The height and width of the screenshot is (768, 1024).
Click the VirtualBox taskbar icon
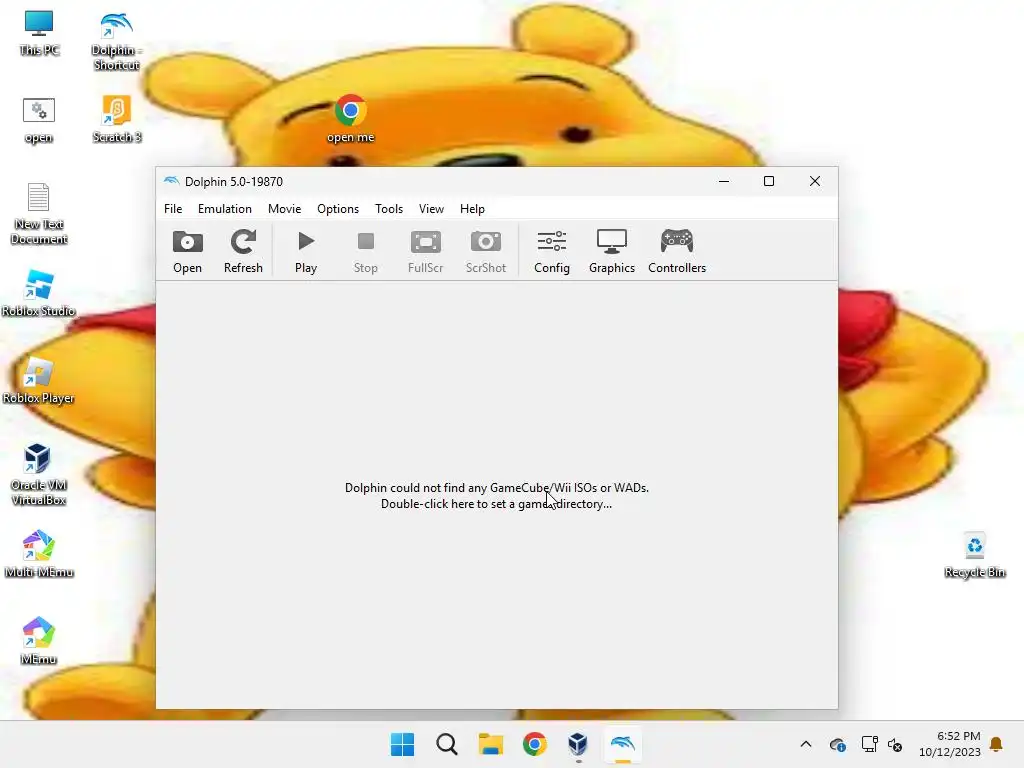pyautogui.click(x=578, y=744)
